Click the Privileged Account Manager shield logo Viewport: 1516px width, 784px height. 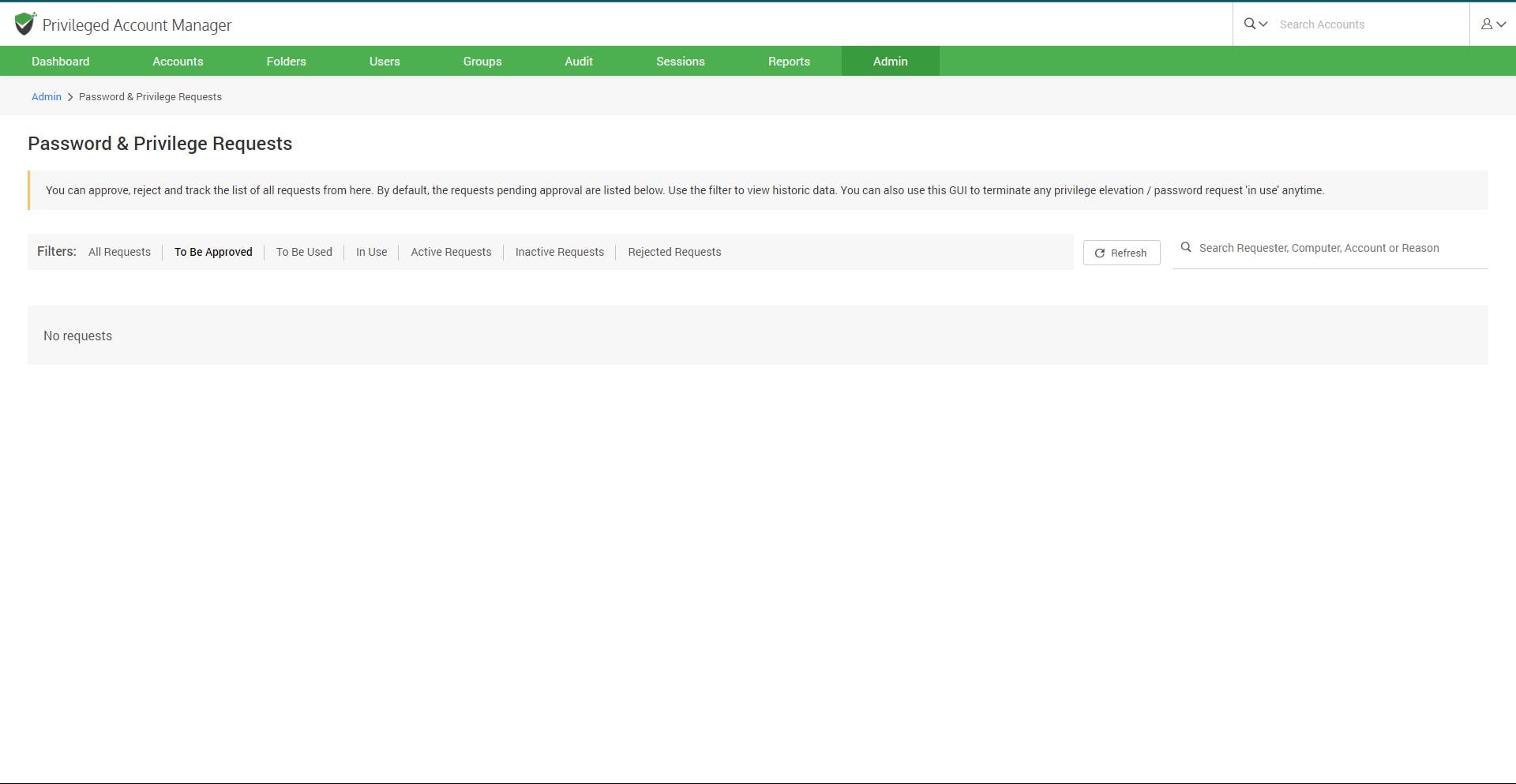(x=25, y=24)
